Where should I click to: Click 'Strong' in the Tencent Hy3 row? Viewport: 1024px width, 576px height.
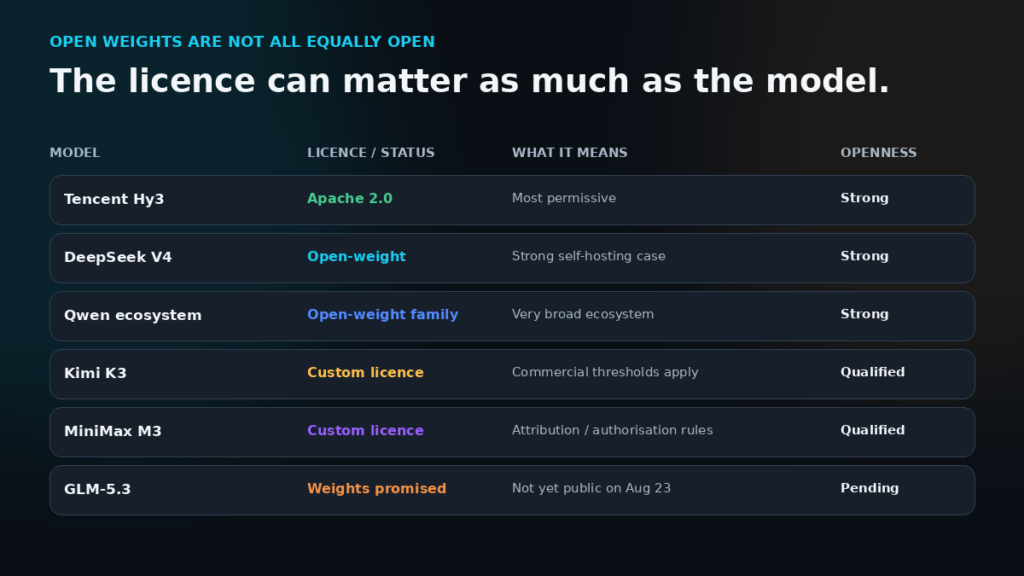pyautogui.click(x=865, y=198)
